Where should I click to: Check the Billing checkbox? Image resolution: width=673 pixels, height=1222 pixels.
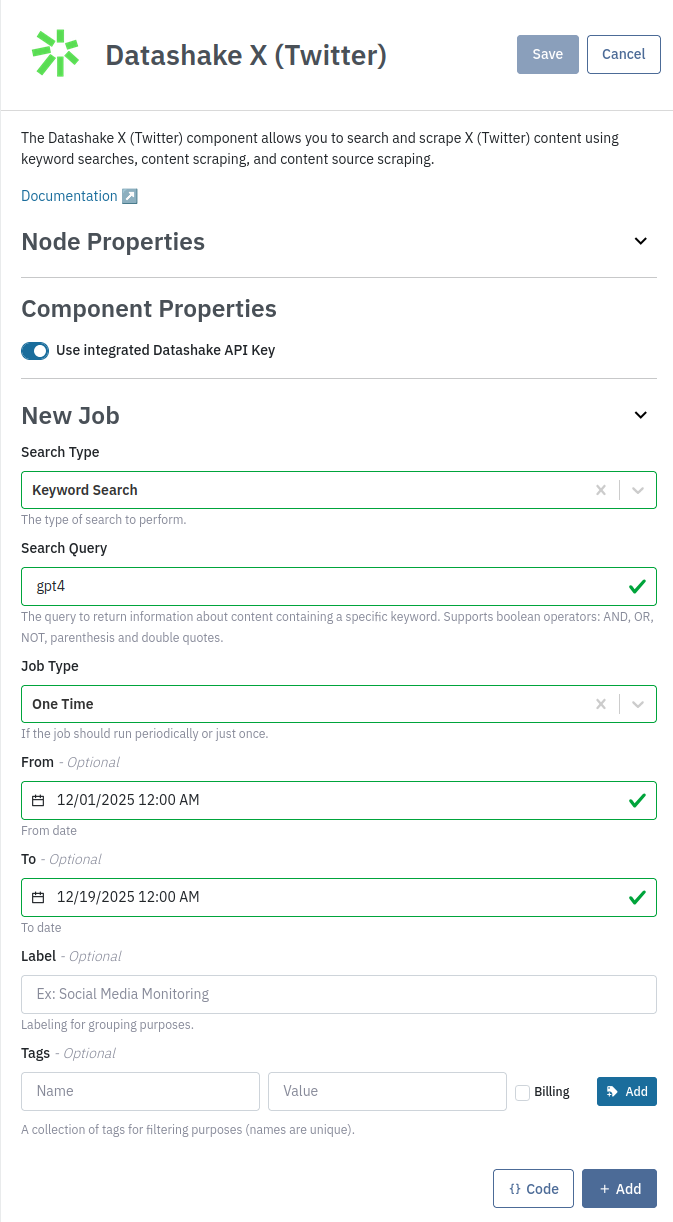pos(522,1092)
